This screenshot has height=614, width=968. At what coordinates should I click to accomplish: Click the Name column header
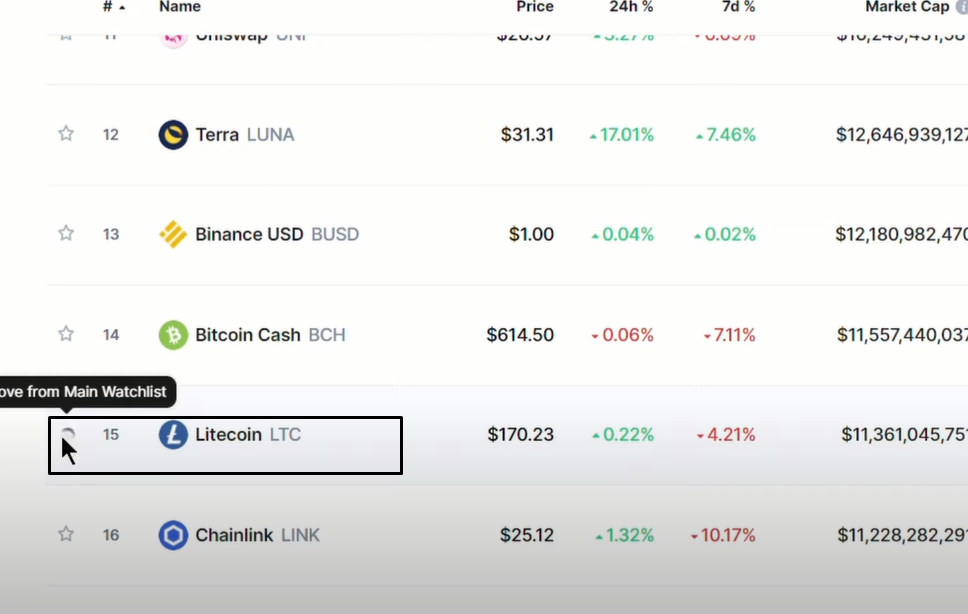(x=180, y=7)
